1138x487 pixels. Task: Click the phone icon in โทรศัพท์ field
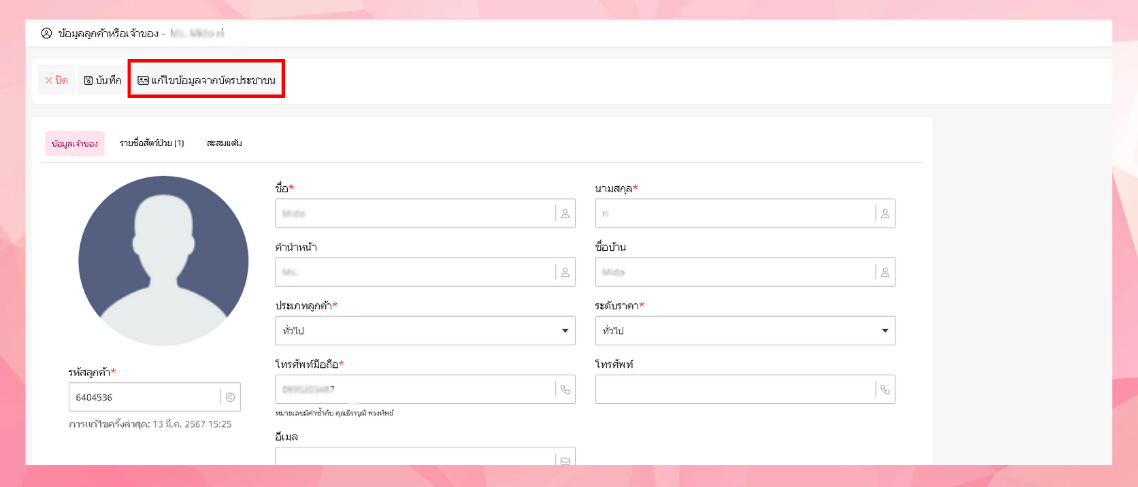click(885, 390)
